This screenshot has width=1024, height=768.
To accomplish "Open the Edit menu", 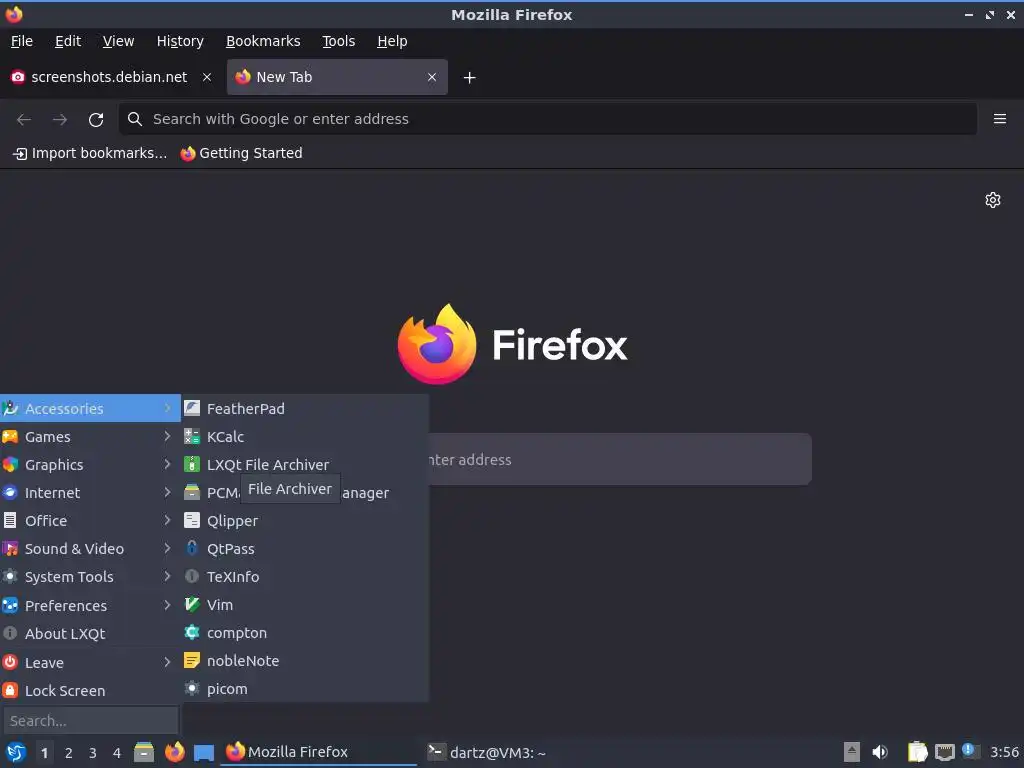I will click(x=68, y=41).
